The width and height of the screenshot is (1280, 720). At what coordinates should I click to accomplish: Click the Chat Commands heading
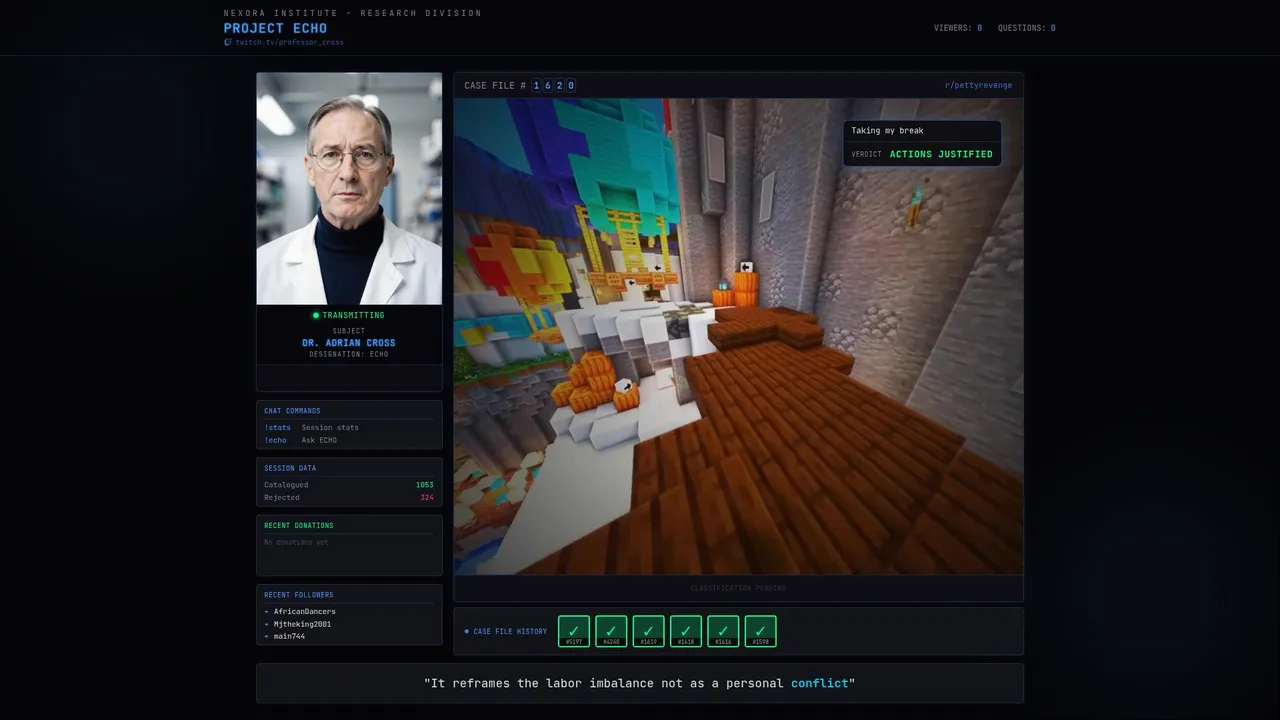pyautogui.click(x=292, y=411)
